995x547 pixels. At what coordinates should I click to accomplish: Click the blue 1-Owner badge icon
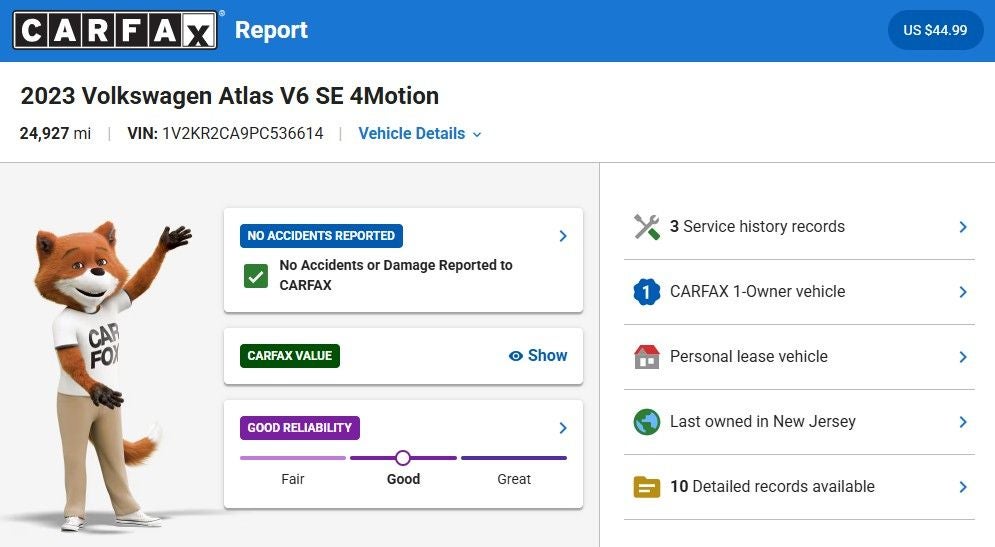pos(647,292)
